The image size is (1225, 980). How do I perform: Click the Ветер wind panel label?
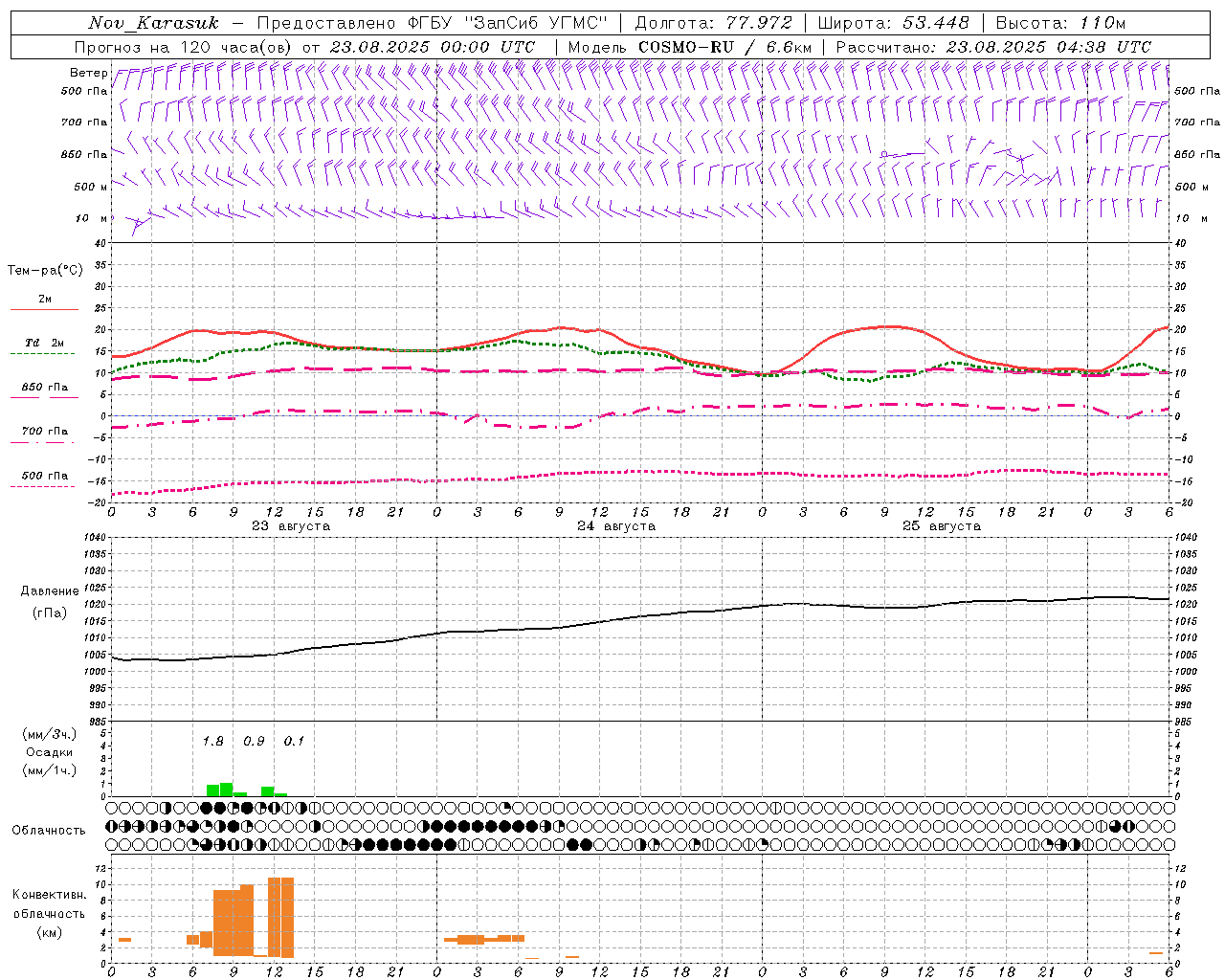point(88,73)
